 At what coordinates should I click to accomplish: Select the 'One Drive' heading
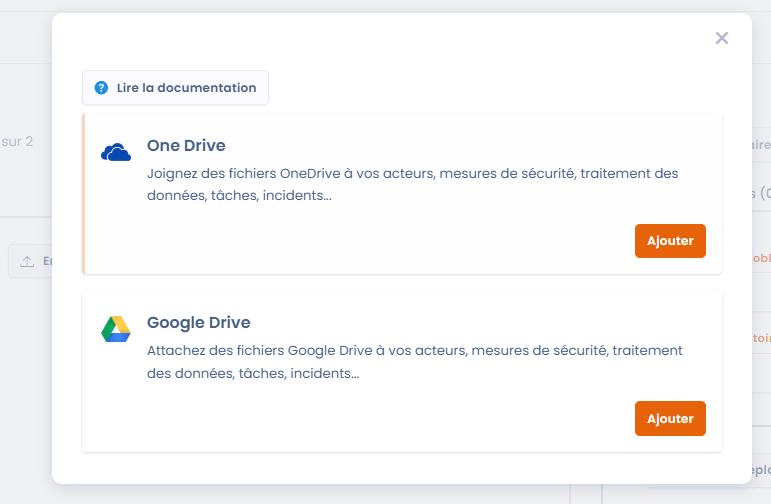click(x=186, y=145)
